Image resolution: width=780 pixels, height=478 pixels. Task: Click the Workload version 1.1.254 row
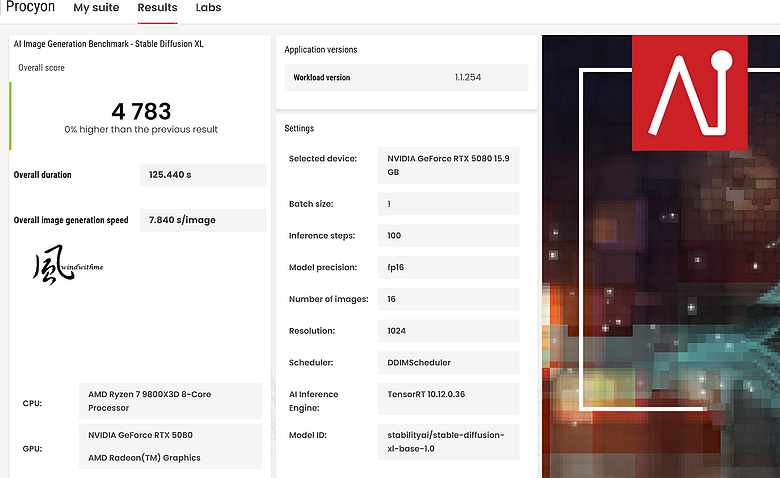pos(406,77)
